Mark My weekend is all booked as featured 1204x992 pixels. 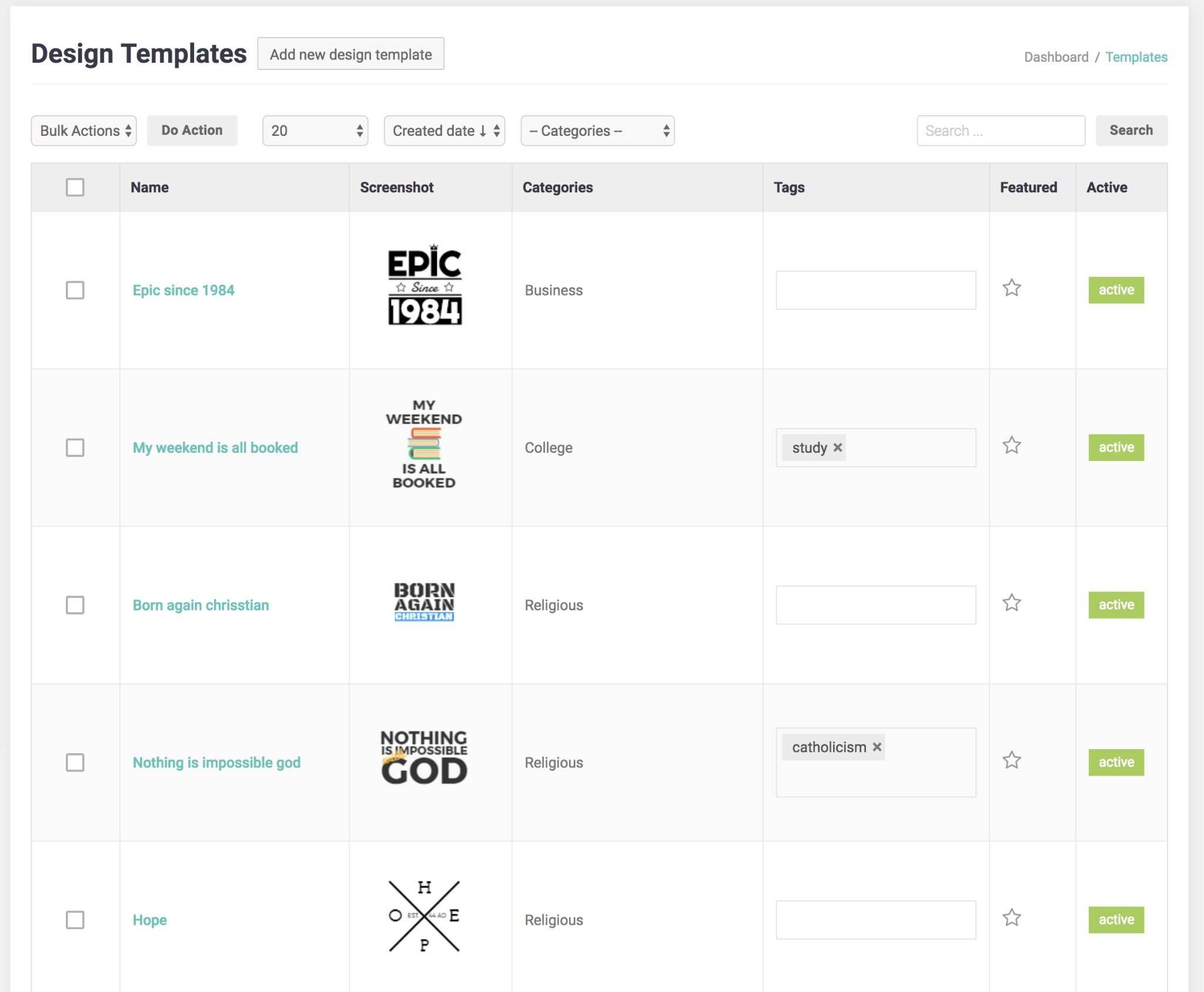coord(1011,446)
